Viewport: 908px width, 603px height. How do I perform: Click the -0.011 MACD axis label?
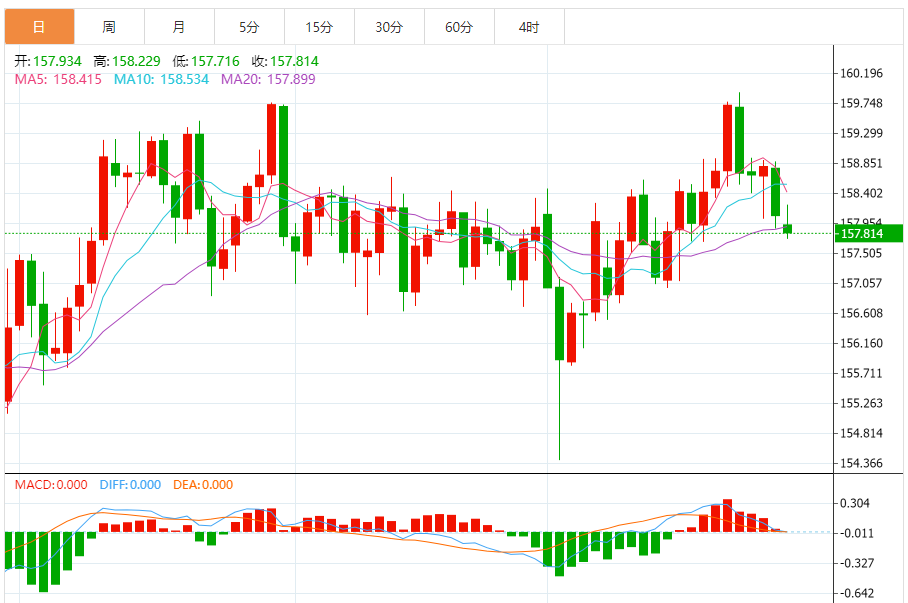pyautogui.click(x=856, y=533)
